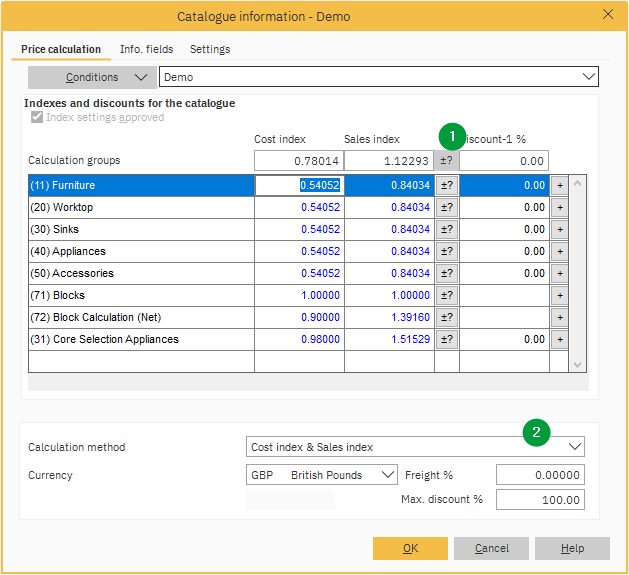Click the Help button
Viewport: 629px width, 575px height.
pyautogui.click(x=572, y=548)
